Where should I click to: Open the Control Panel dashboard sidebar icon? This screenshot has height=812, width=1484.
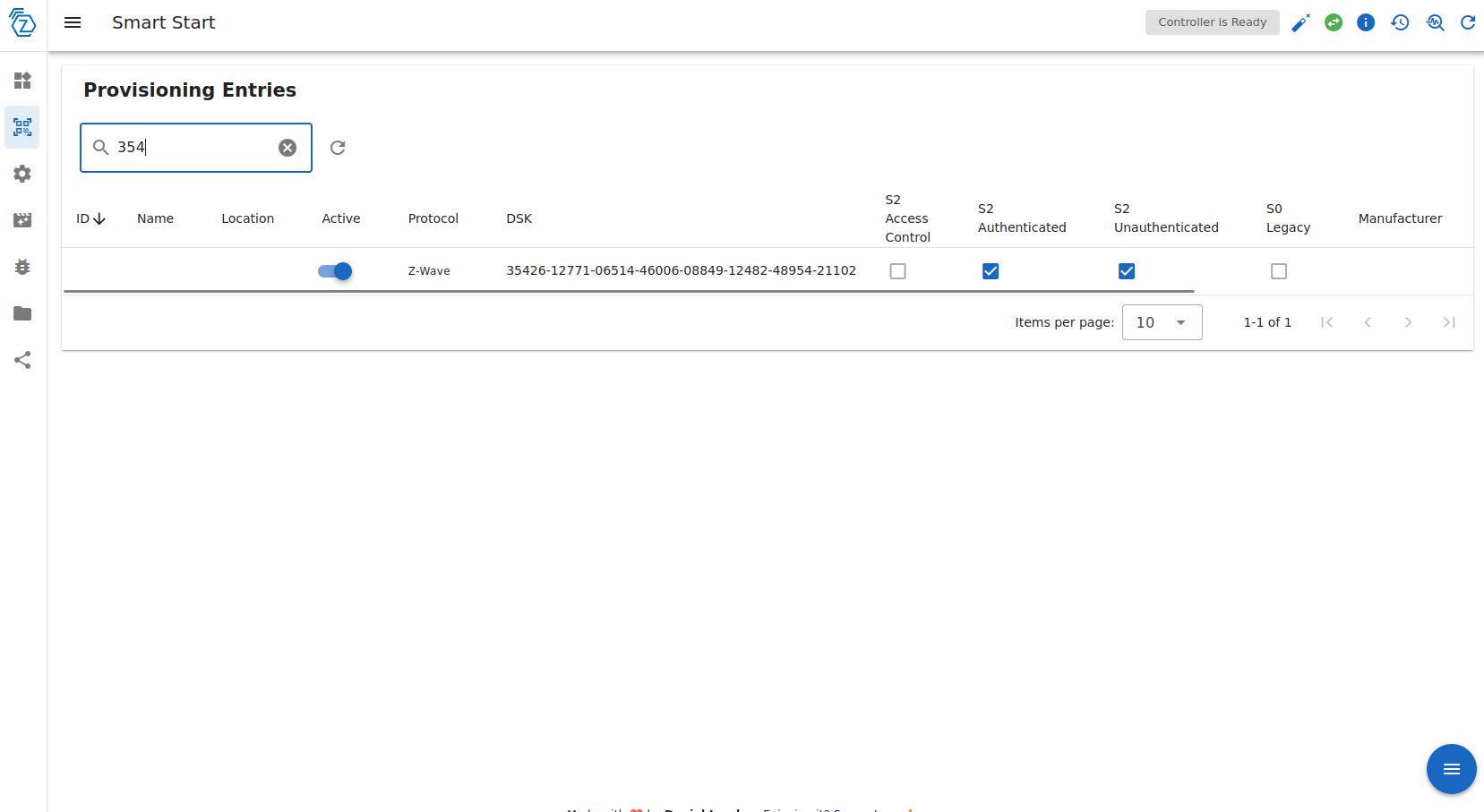[x=22, y=81]
